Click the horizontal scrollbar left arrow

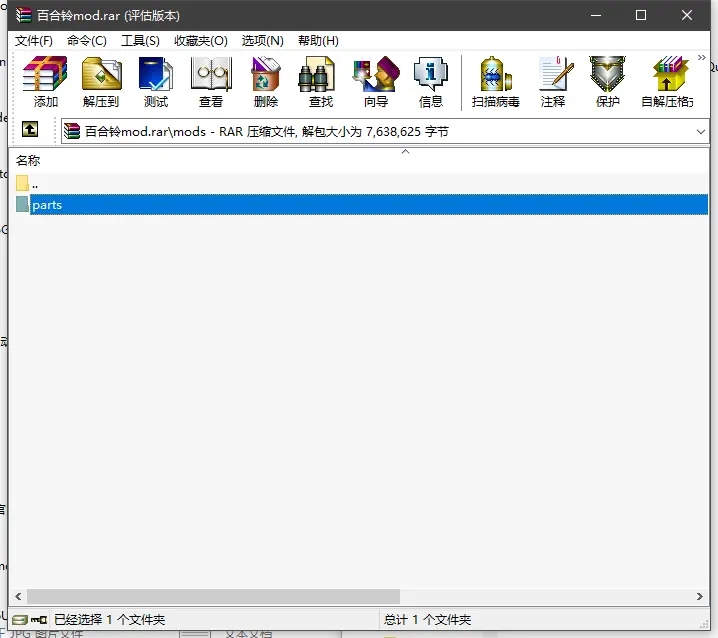click(18, 596)
